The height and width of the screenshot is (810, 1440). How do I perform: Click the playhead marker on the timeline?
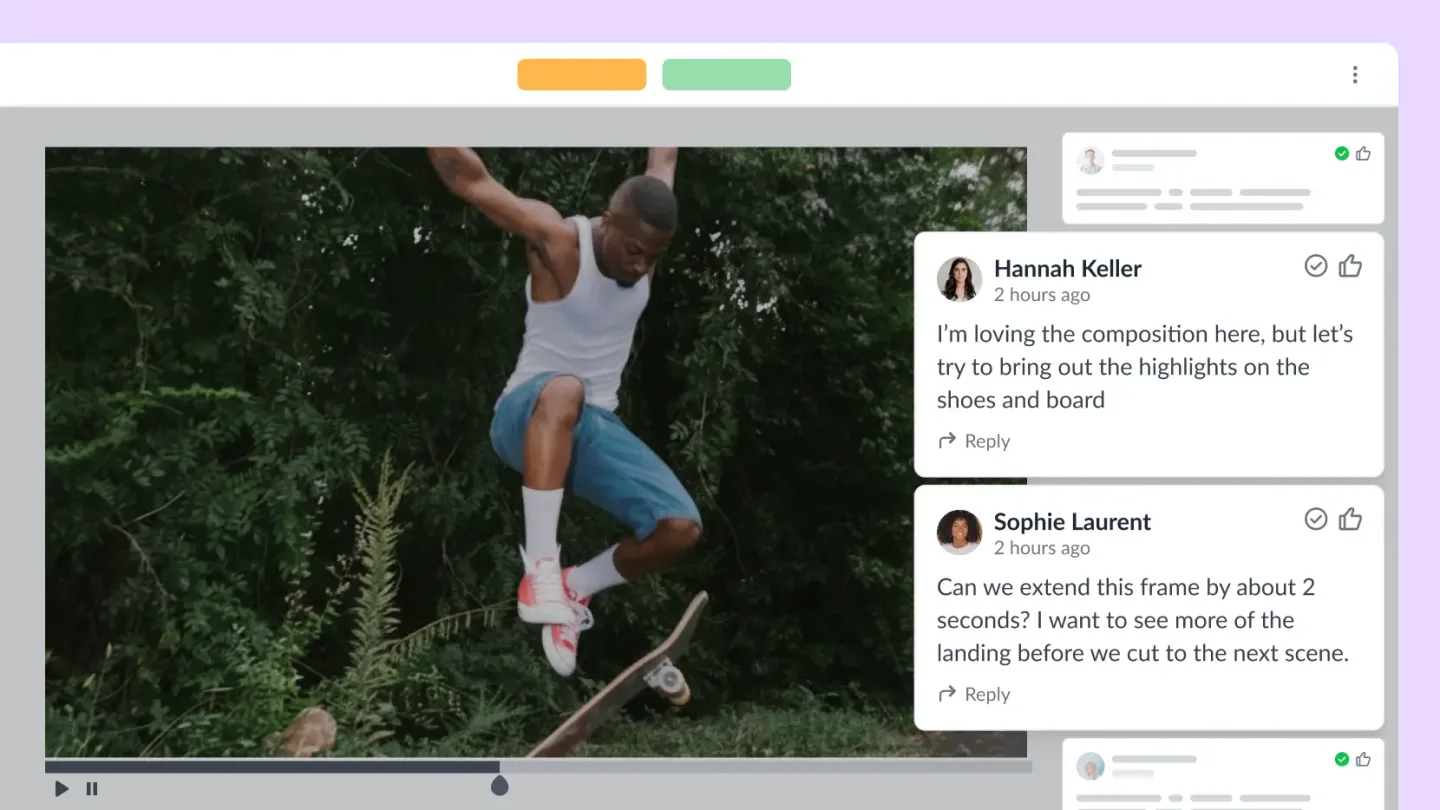(500, 786)
